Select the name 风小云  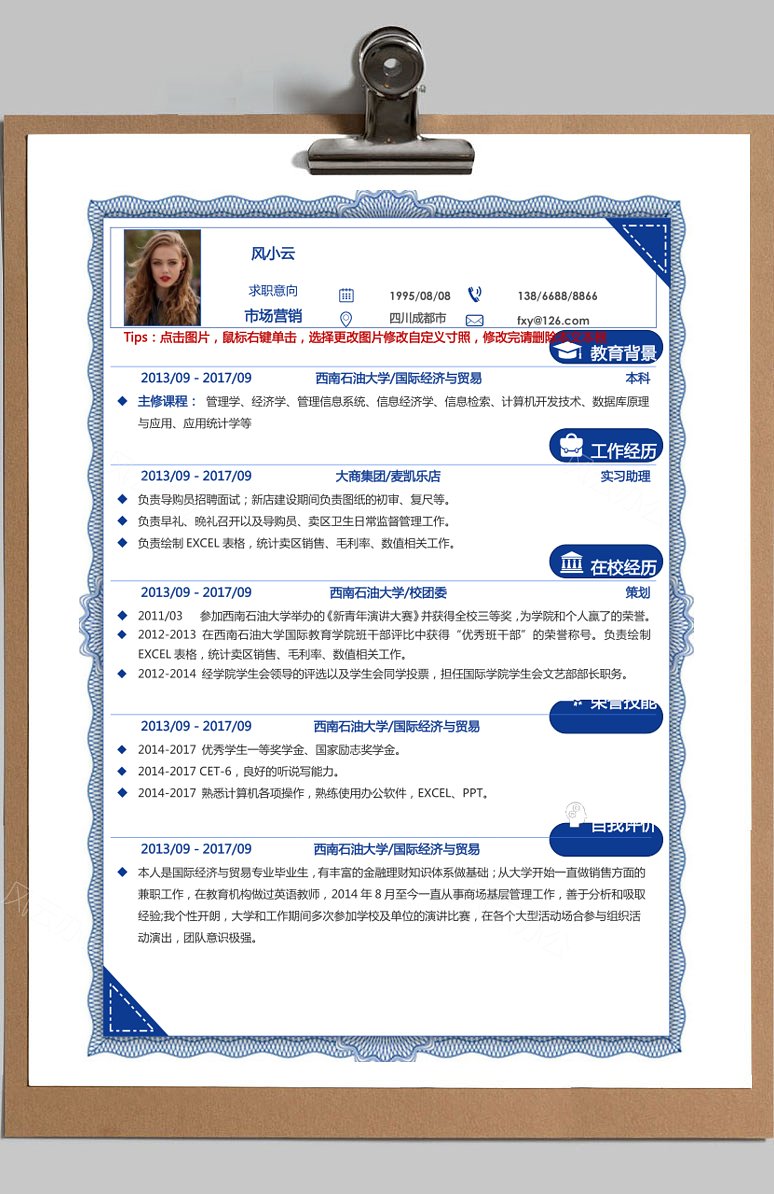[x=273, y=254]
